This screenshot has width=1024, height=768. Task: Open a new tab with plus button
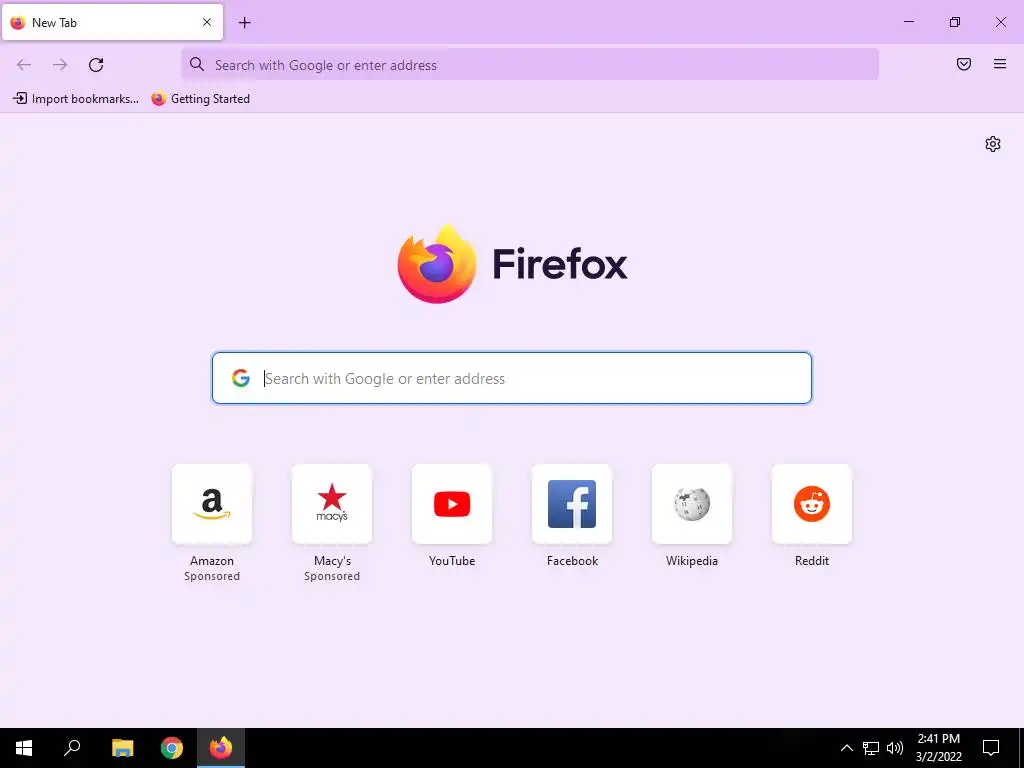coord(245,23)
